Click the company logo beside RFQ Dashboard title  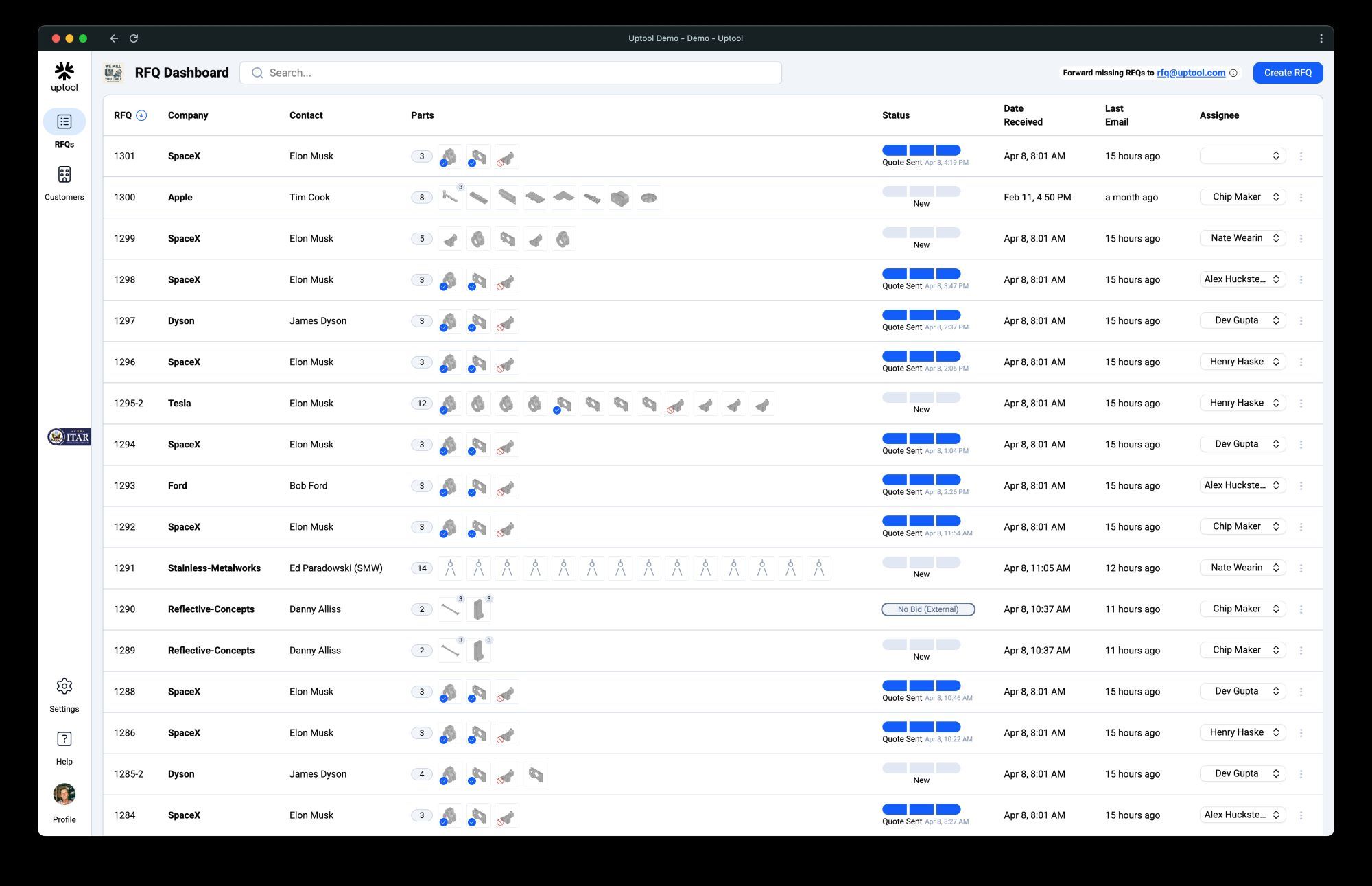[113, 73]
